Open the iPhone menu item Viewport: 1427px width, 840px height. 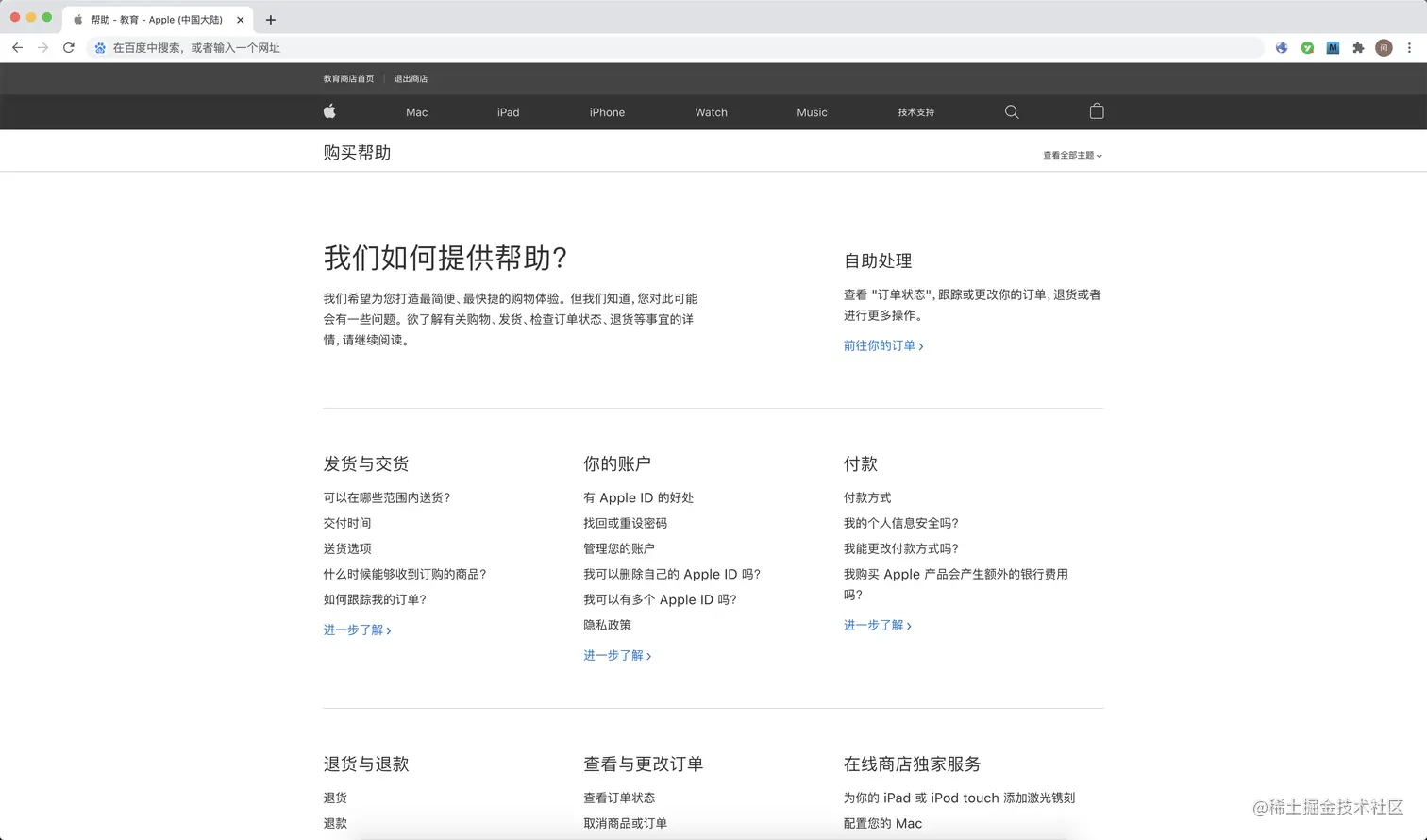pos(607,112)
